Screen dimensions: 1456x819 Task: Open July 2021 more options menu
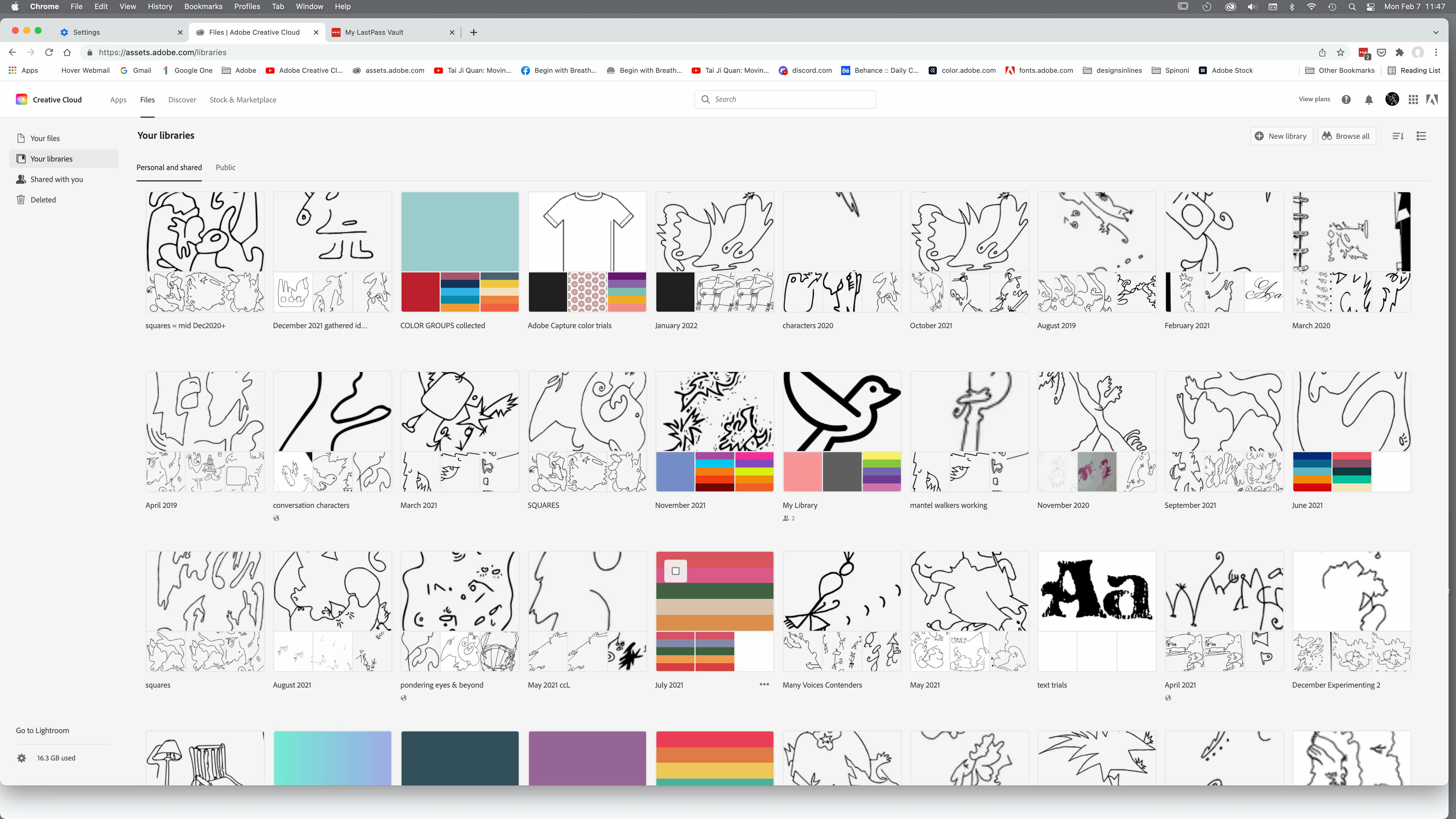tap(764, 684)
